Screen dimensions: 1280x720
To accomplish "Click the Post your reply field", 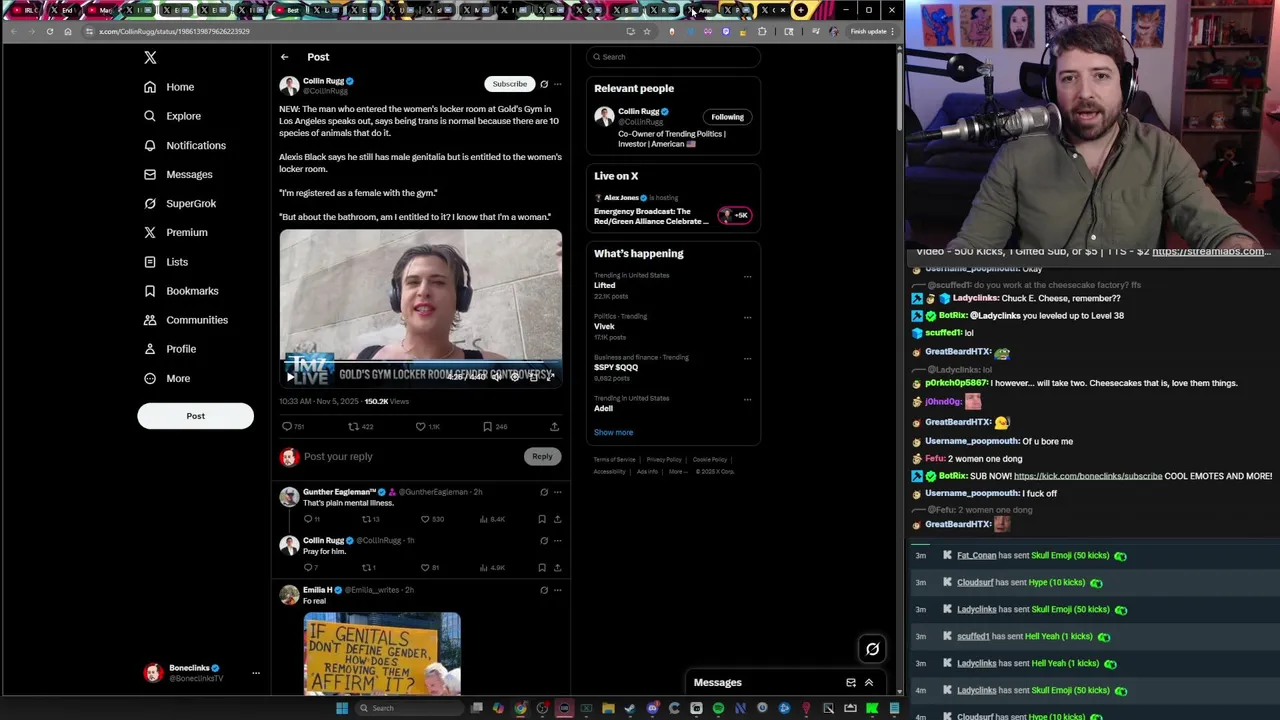I will tap(410, 457).
